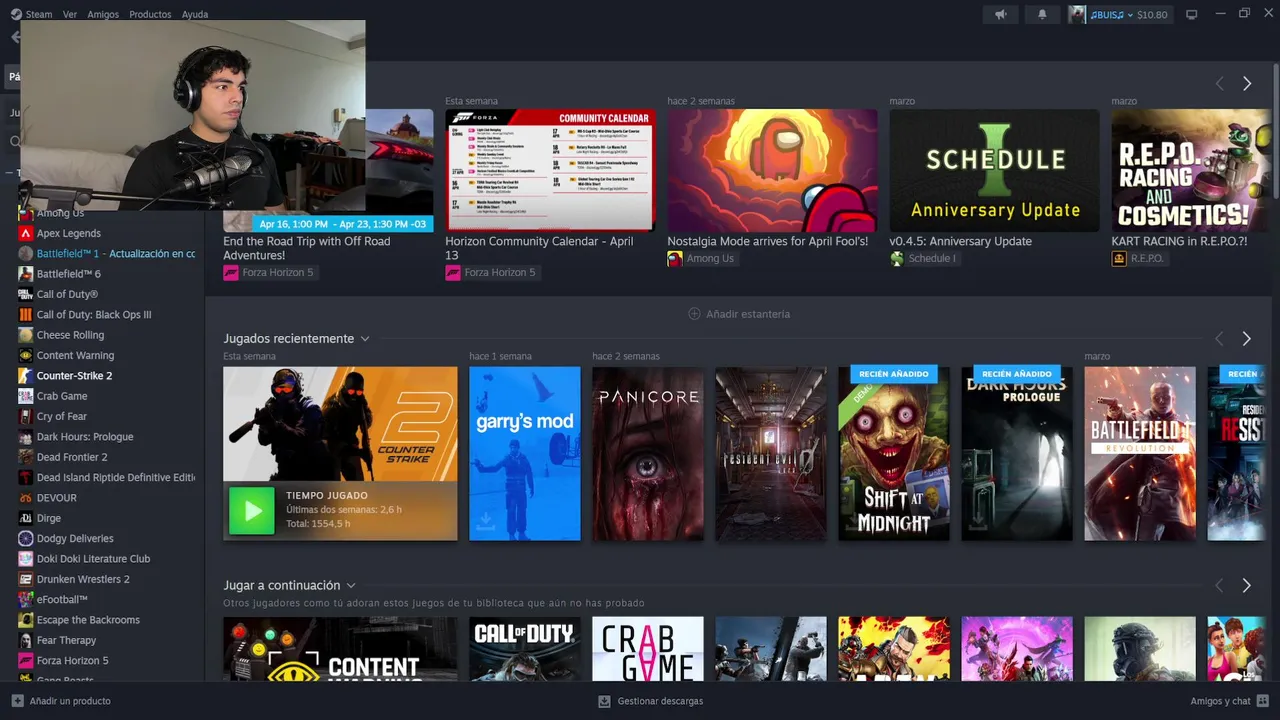Click the Amigos y chat icon

tap(1263, 701)
